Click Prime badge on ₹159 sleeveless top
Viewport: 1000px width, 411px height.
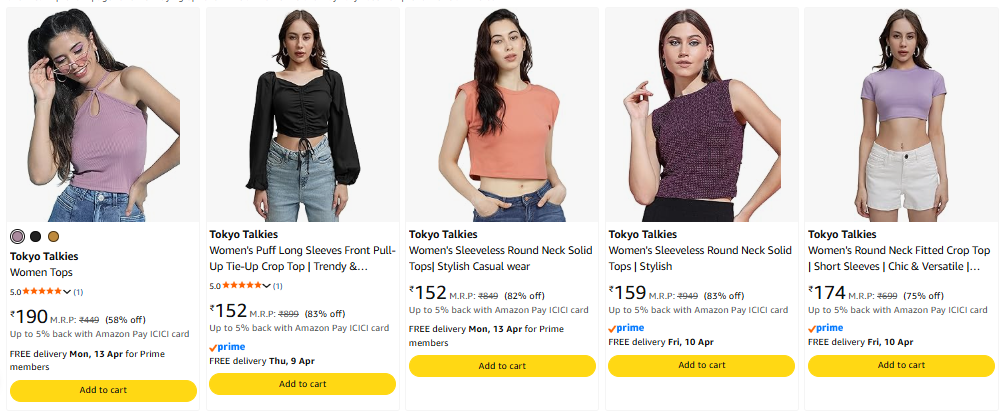(626, 328)
